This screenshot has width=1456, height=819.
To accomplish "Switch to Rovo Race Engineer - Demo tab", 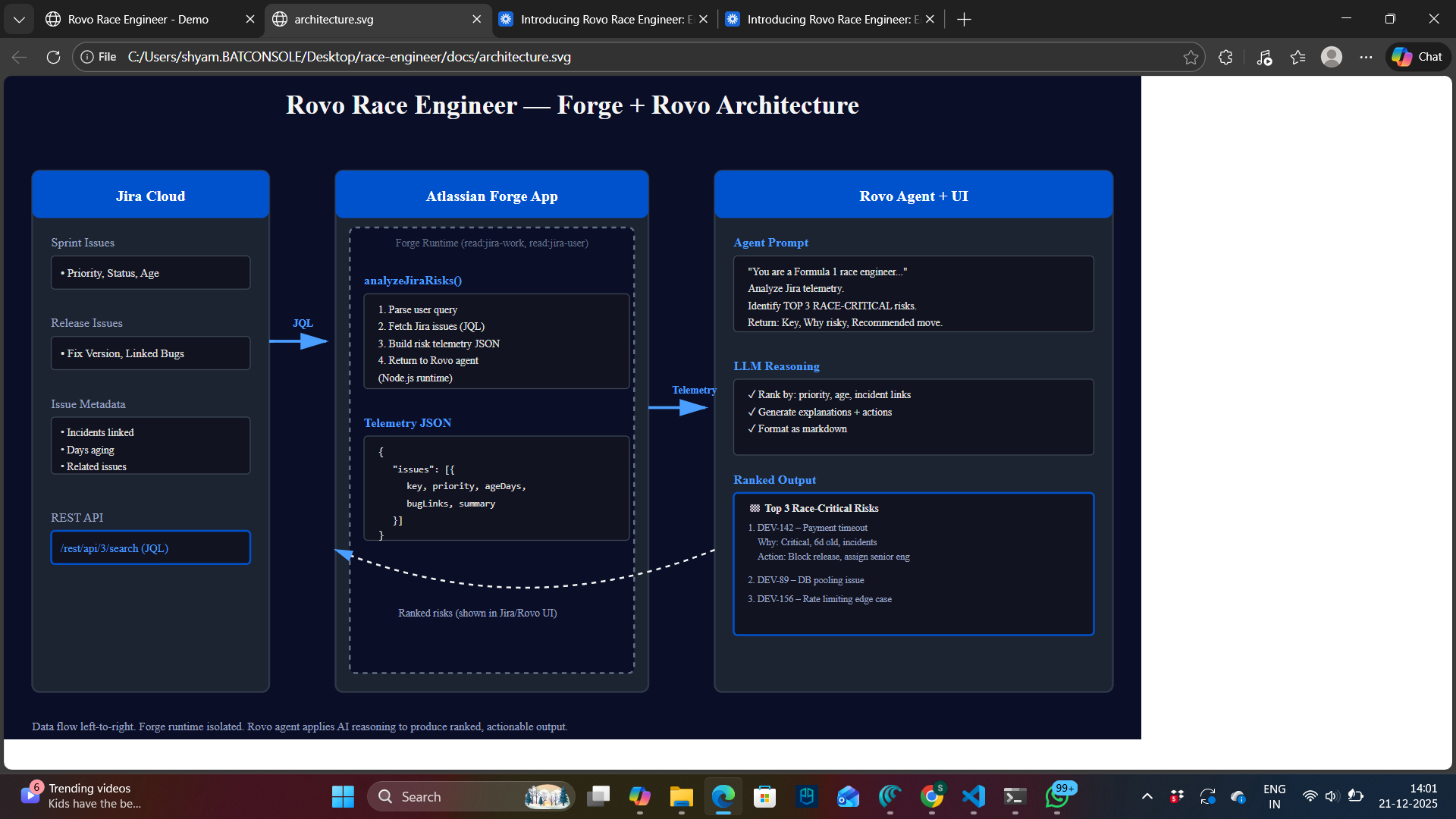I will 138,19.
